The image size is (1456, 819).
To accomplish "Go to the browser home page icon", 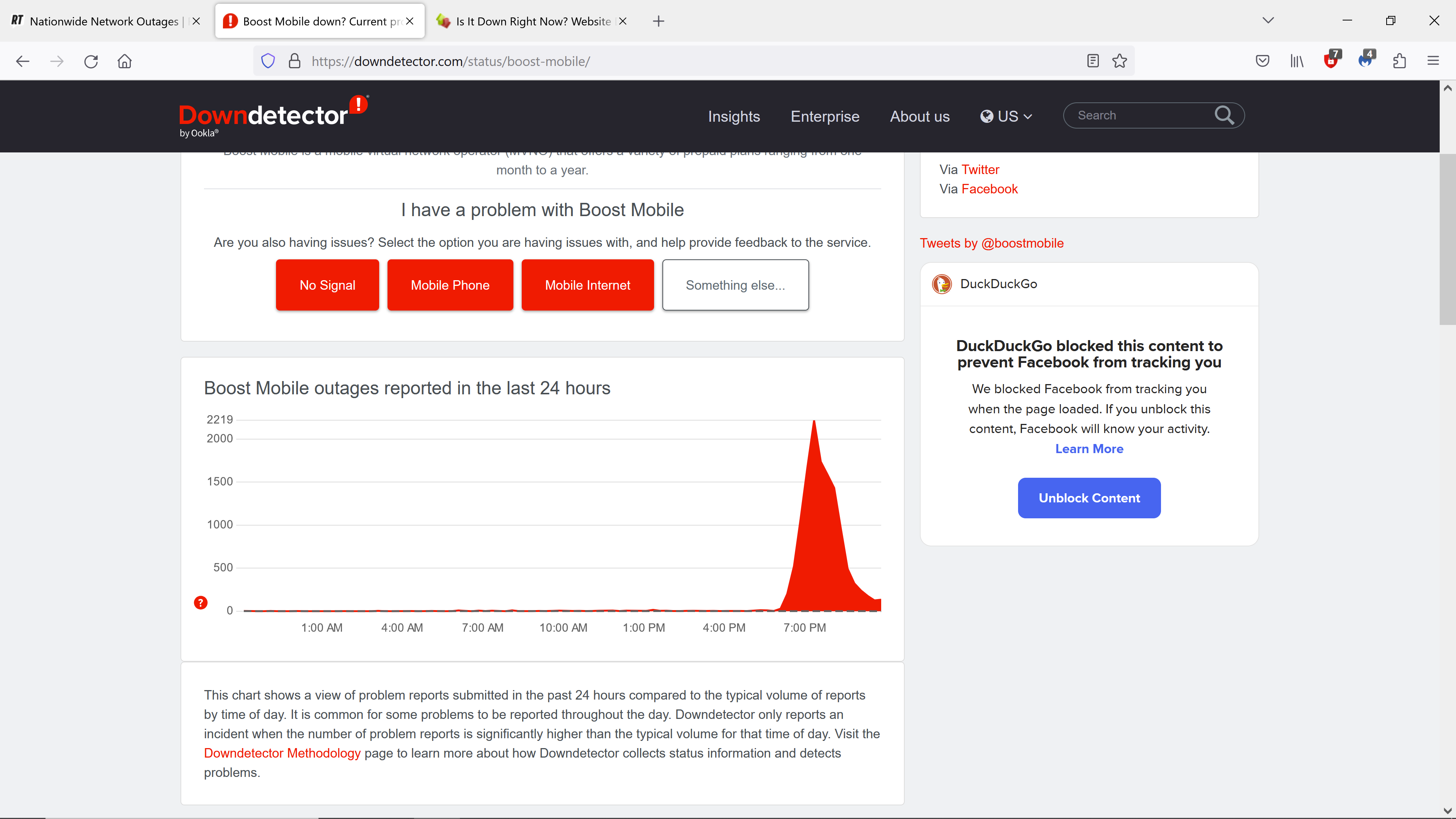I will pyautogui.click(x=124, y=61).
